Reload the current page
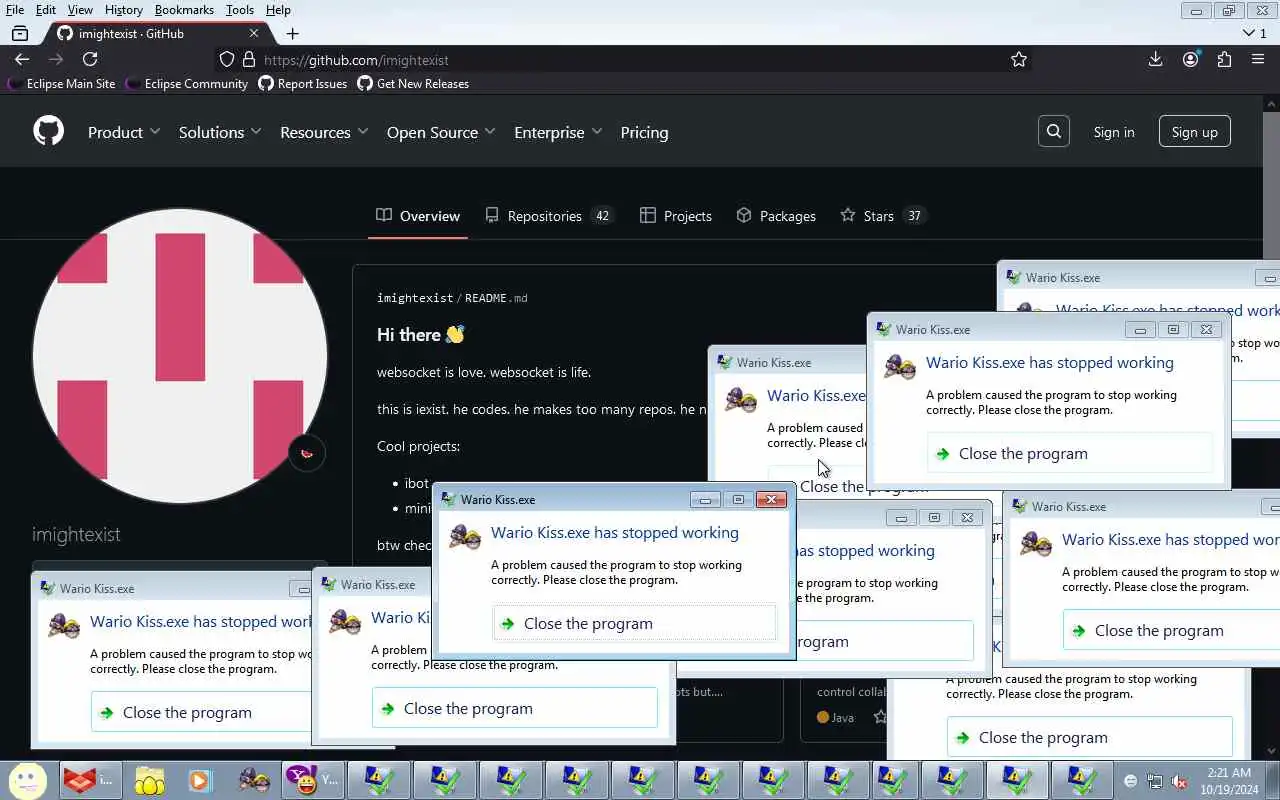Image resolution: width=1280 pixels, height=800 pixels. click(x=90, y=59)
